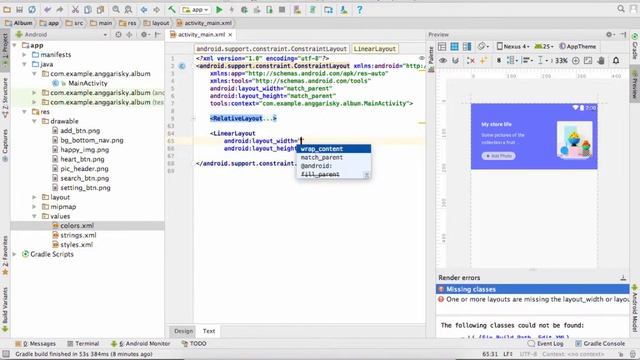The width and height of the screenshot is (640, 360).
Task: Select the activity_main.xml editor tab
Action: pyautogui.click(x=201, y=35)
